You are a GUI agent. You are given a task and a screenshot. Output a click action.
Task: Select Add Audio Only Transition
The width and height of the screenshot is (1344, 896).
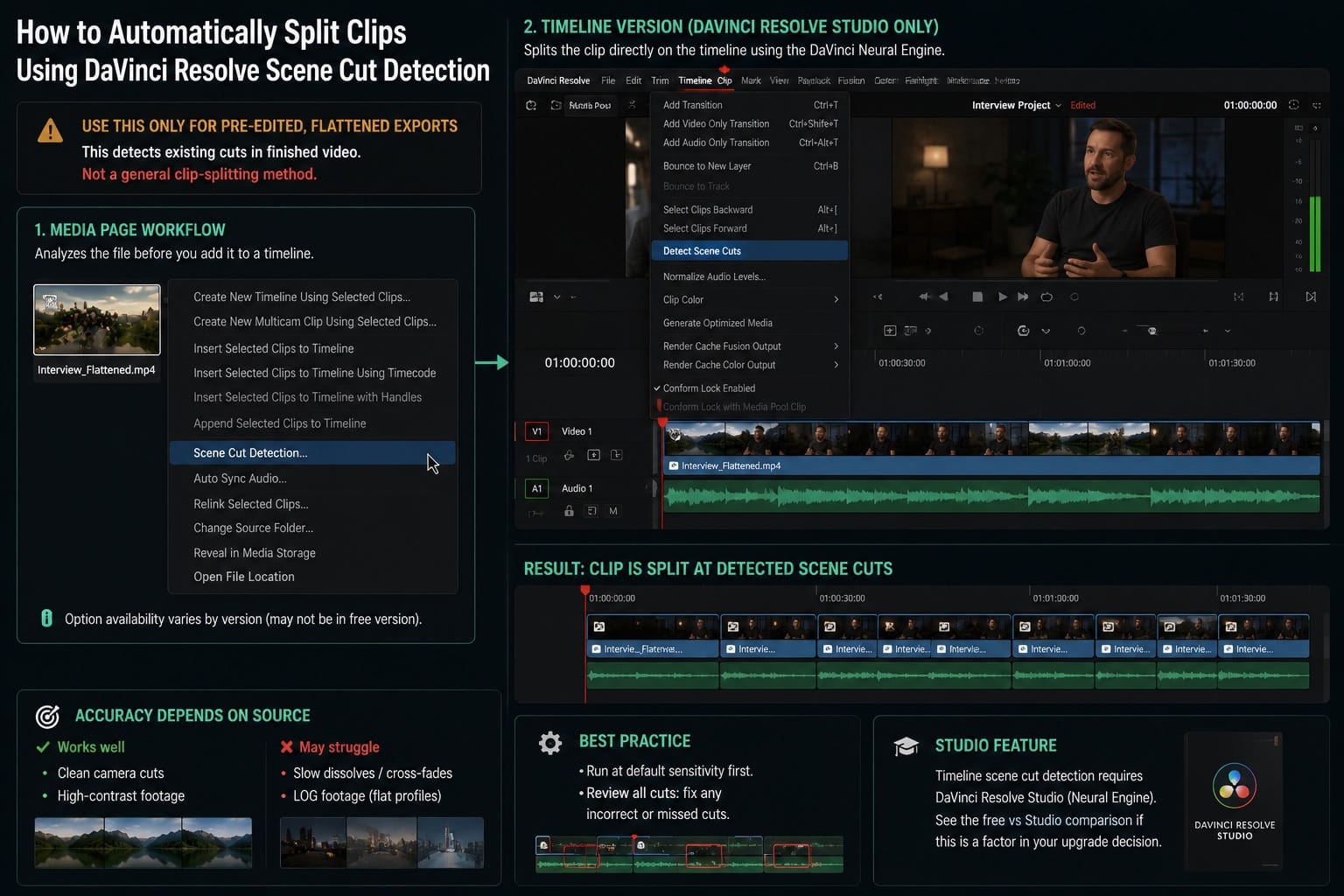click(x=750, y=143)
